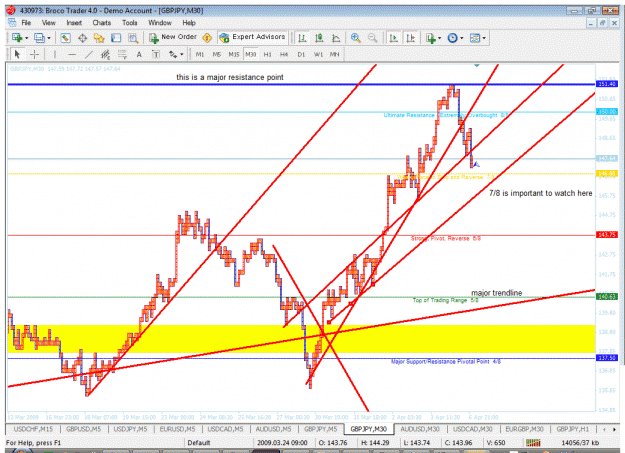The width and height of the screenshot is (625, 453).
Task: Toggle the Expert Advisors button
Action: tap(252, 37)
